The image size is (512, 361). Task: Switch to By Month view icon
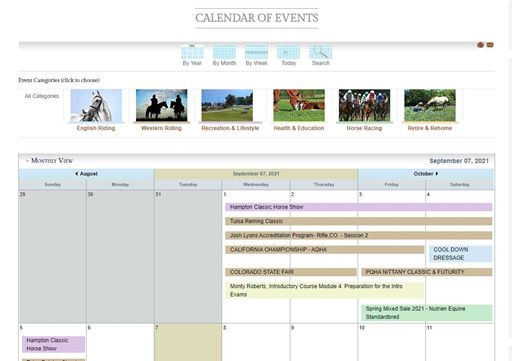click(224, 52)
